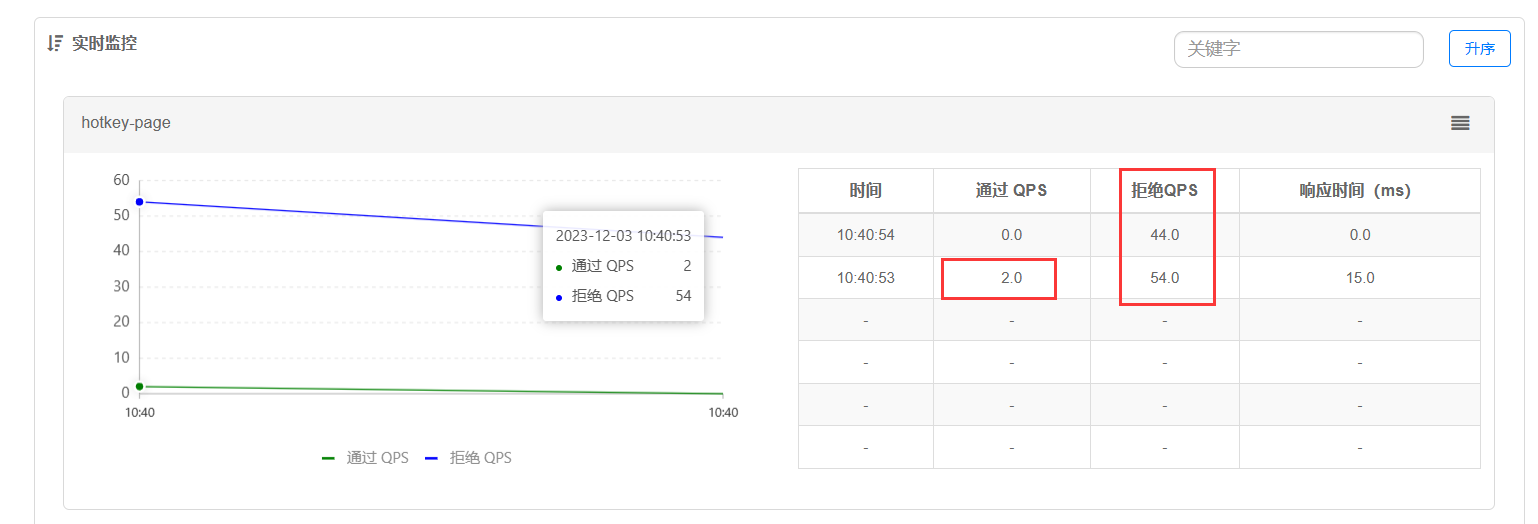Click the highlighted 2.0 passed QPS cell

tap(1011, 278)
